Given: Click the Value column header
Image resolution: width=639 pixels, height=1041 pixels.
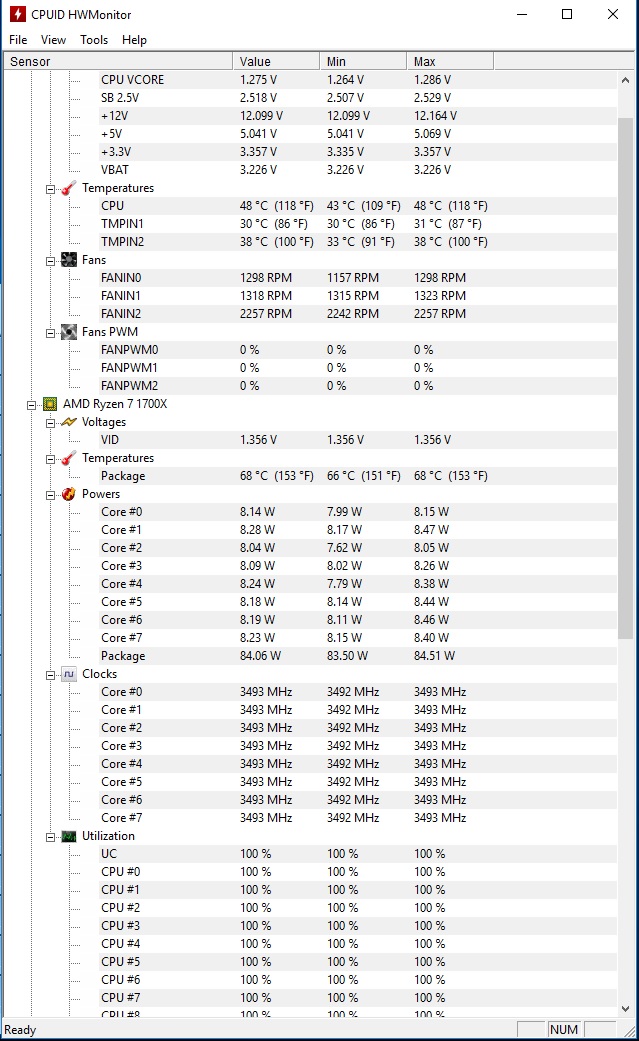Looking at the screenshot, I should (x=276, y=61).
